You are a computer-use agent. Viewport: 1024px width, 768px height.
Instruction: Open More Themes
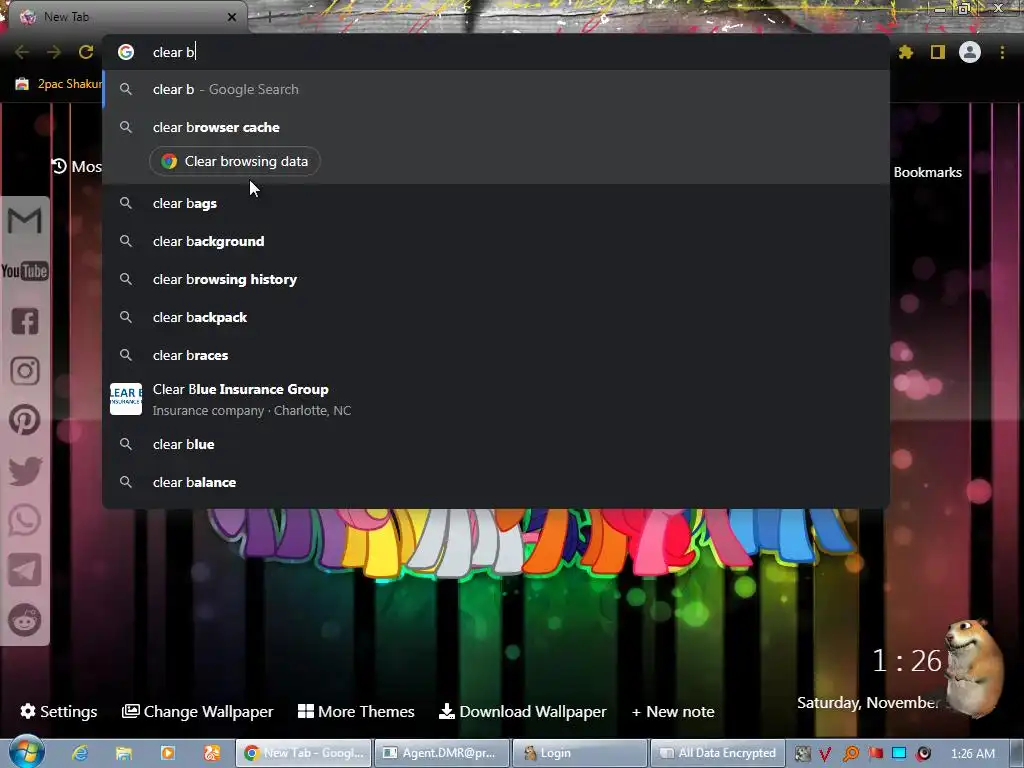pyautogui.click(x=356, y=711)
